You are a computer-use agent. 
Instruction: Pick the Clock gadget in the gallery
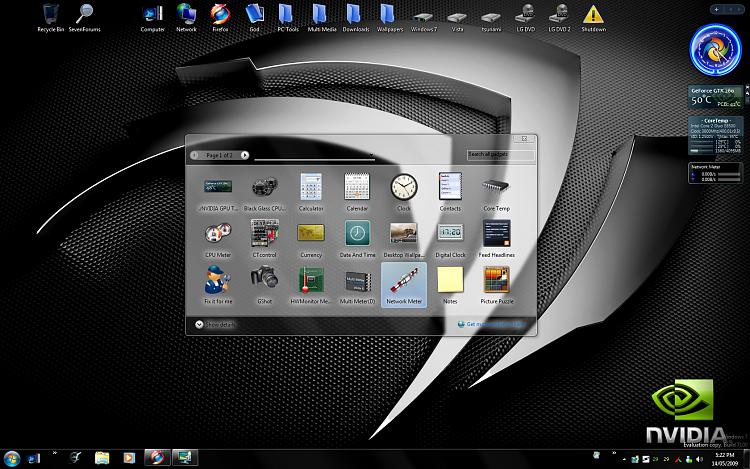404,193
